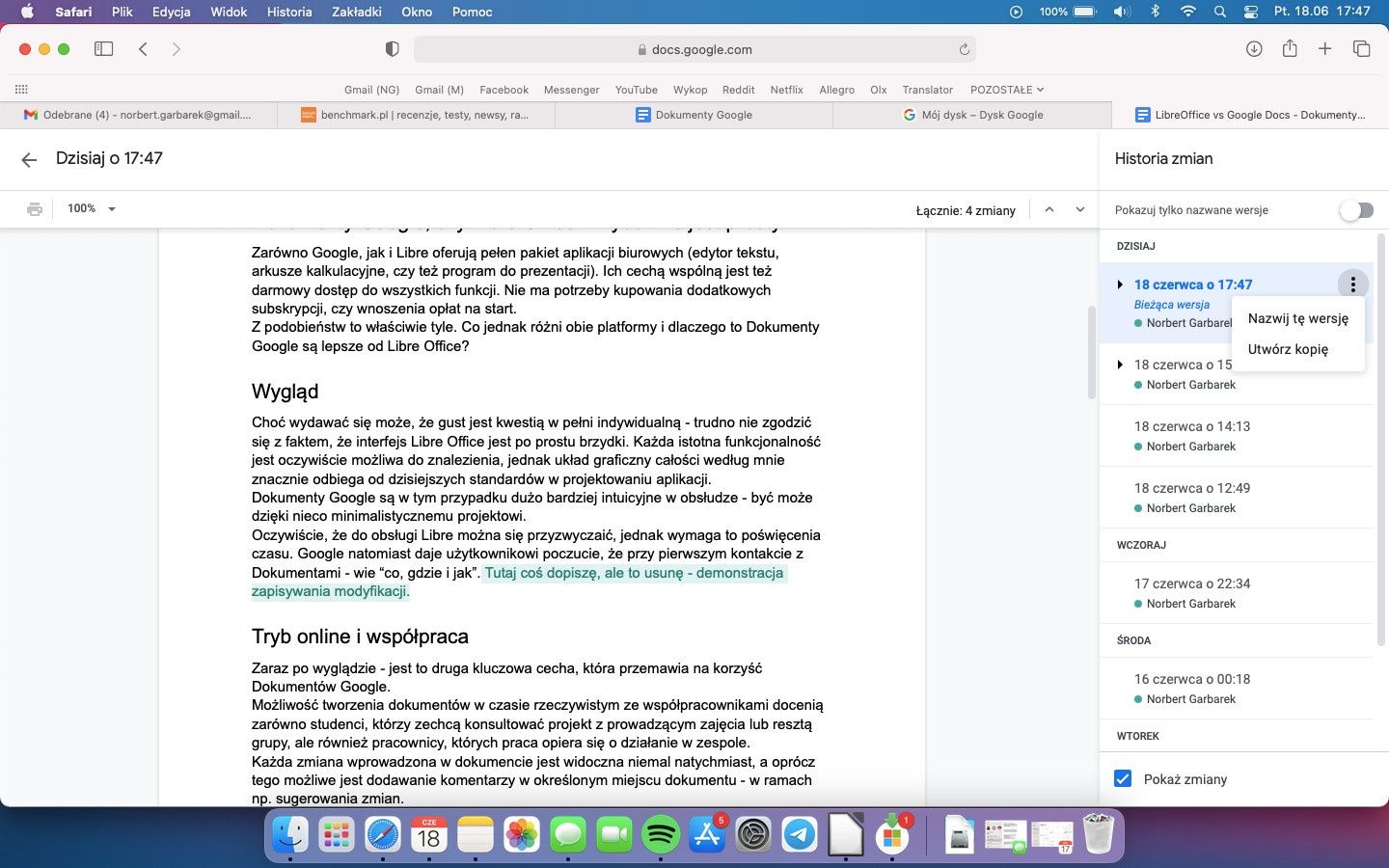
Task: Show the Safari tab overview
Action: pyautogui.click(x=1361, y=49)
